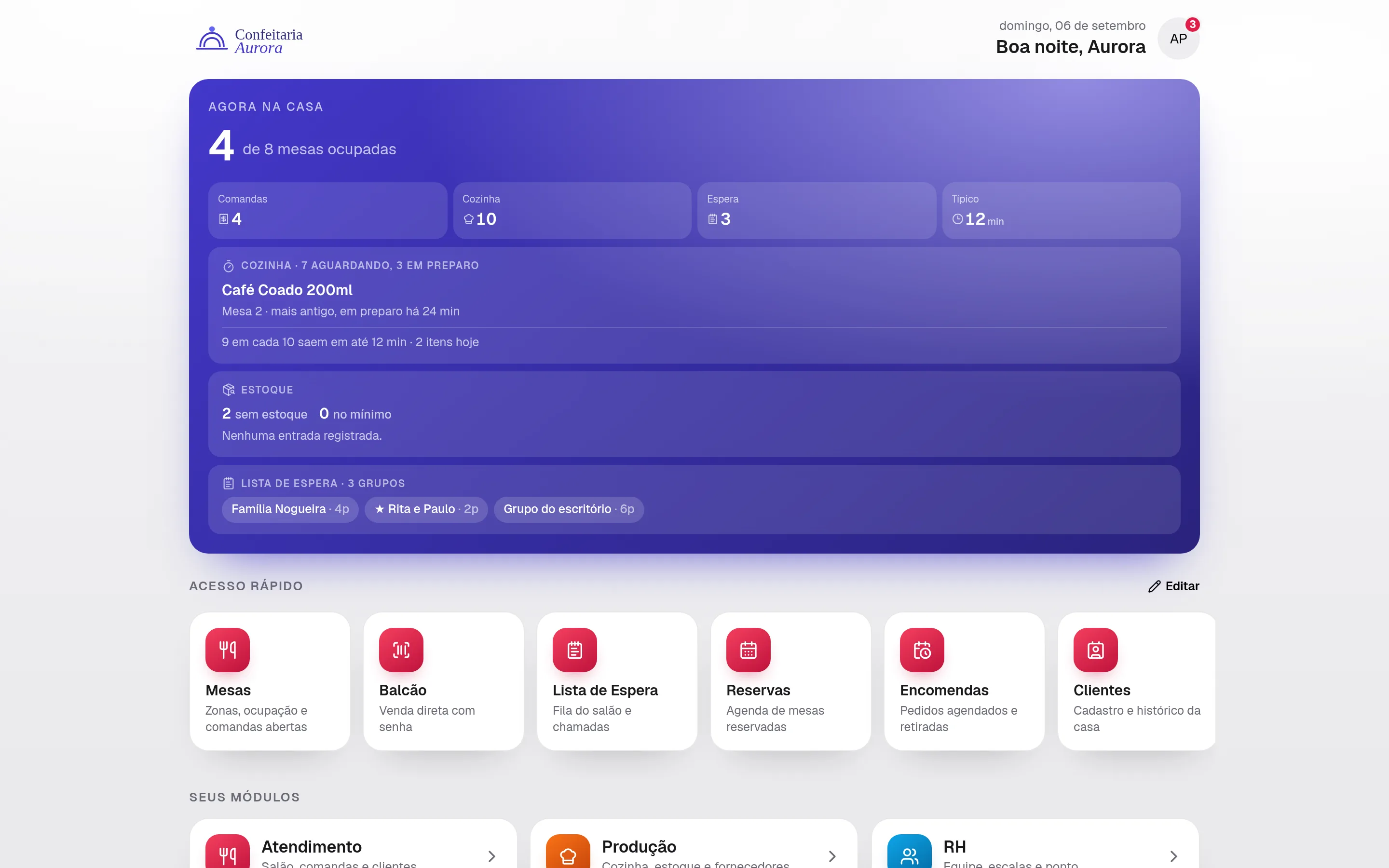Click the "Mesa 2 · mais antigo" detail line
The height and width of the screenshot is (868, 1389).
tap(341, 311)
